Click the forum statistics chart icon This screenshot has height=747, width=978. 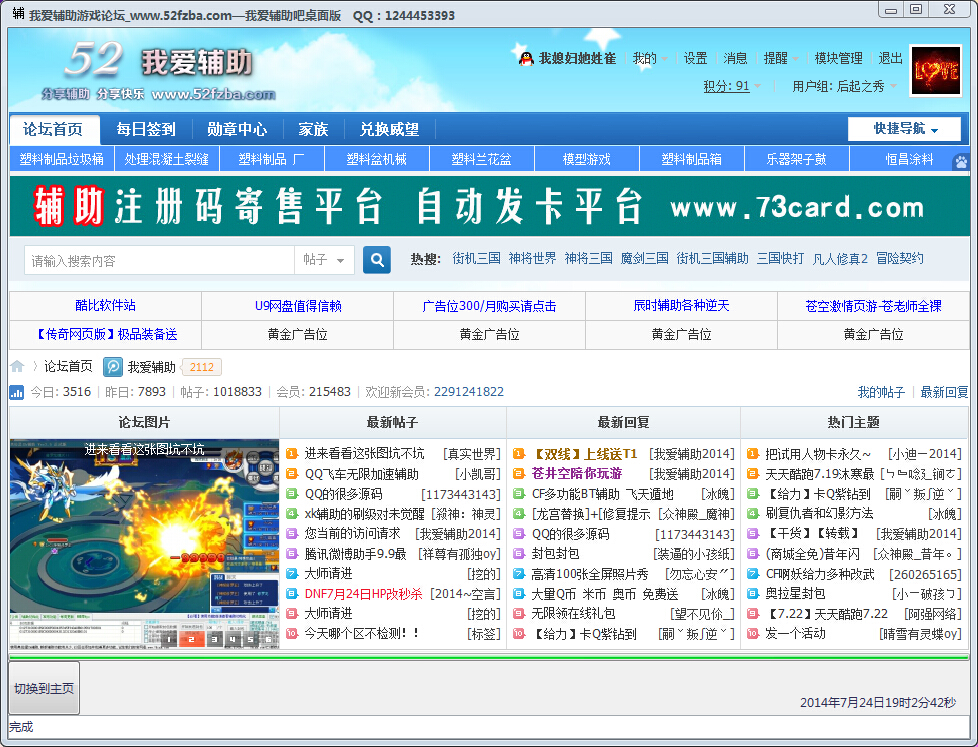(x=17, y=392)
